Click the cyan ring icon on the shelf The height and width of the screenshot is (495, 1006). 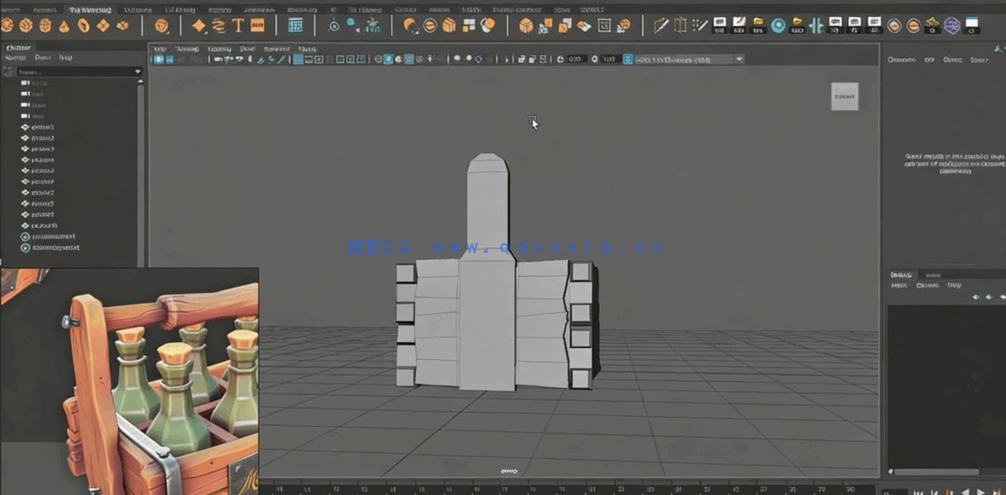coord(778,25)
